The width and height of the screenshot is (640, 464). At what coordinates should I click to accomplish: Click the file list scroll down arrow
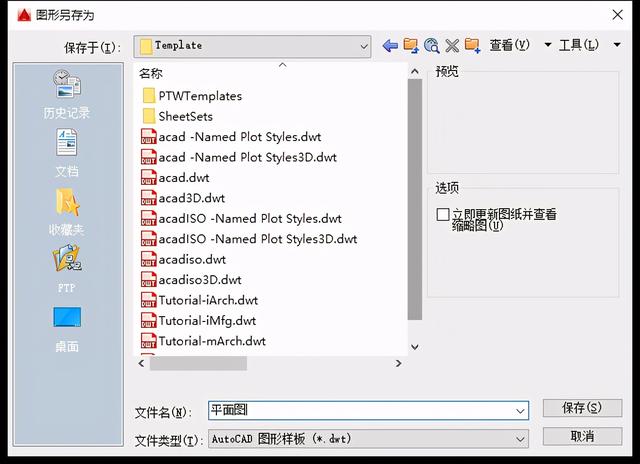(415, 347)
